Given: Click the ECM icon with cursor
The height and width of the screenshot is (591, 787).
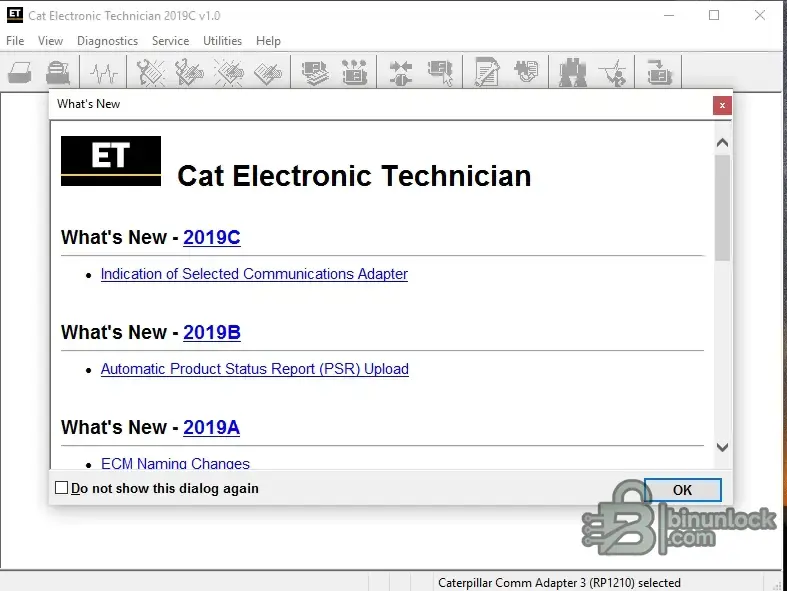Looking at the screenshot, I should (x=440, y=72).
